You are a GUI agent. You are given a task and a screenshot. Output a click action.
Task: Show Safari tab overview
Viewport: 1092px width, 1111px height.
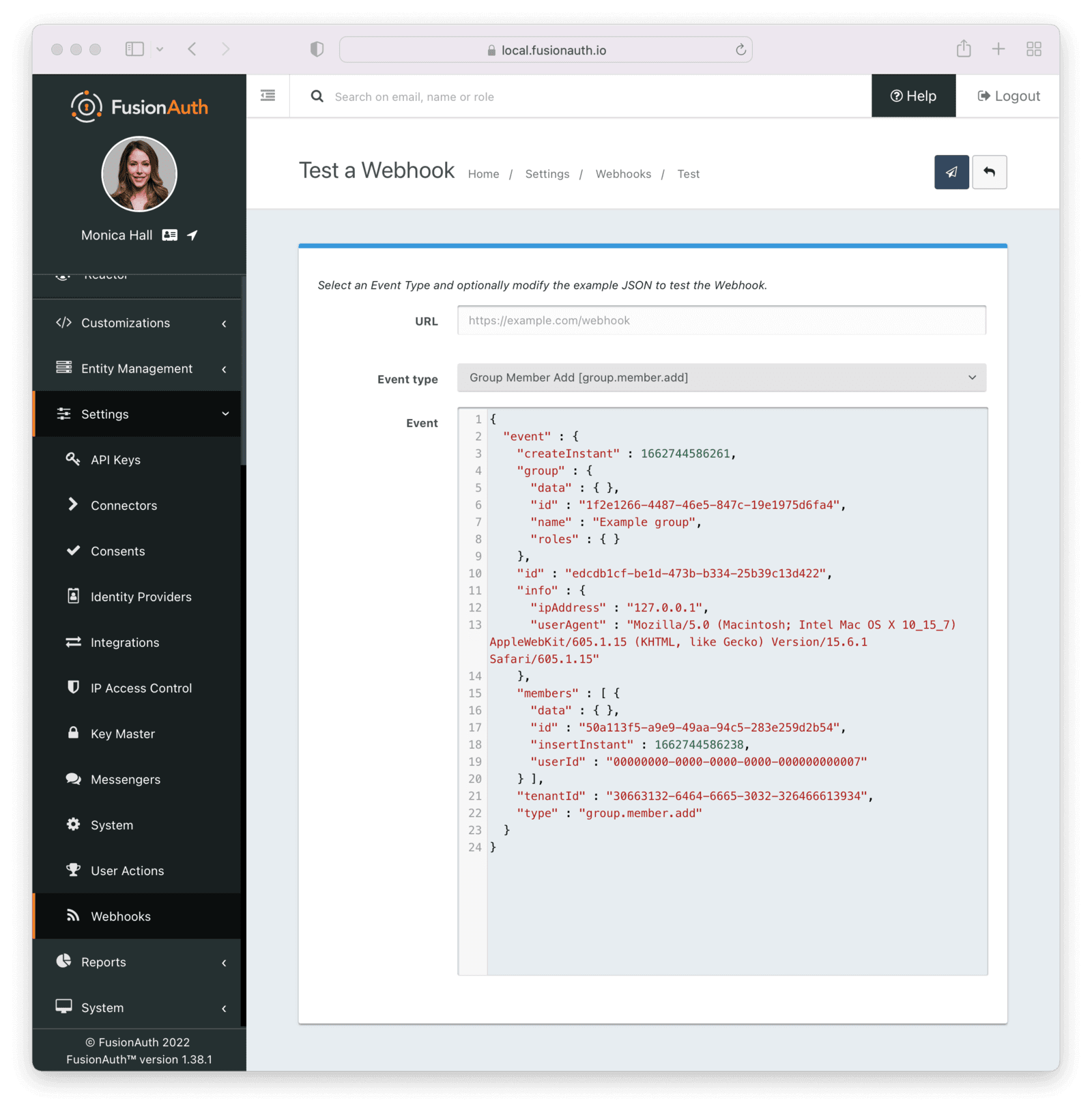pyautogui.click(x=1034, y=49)
